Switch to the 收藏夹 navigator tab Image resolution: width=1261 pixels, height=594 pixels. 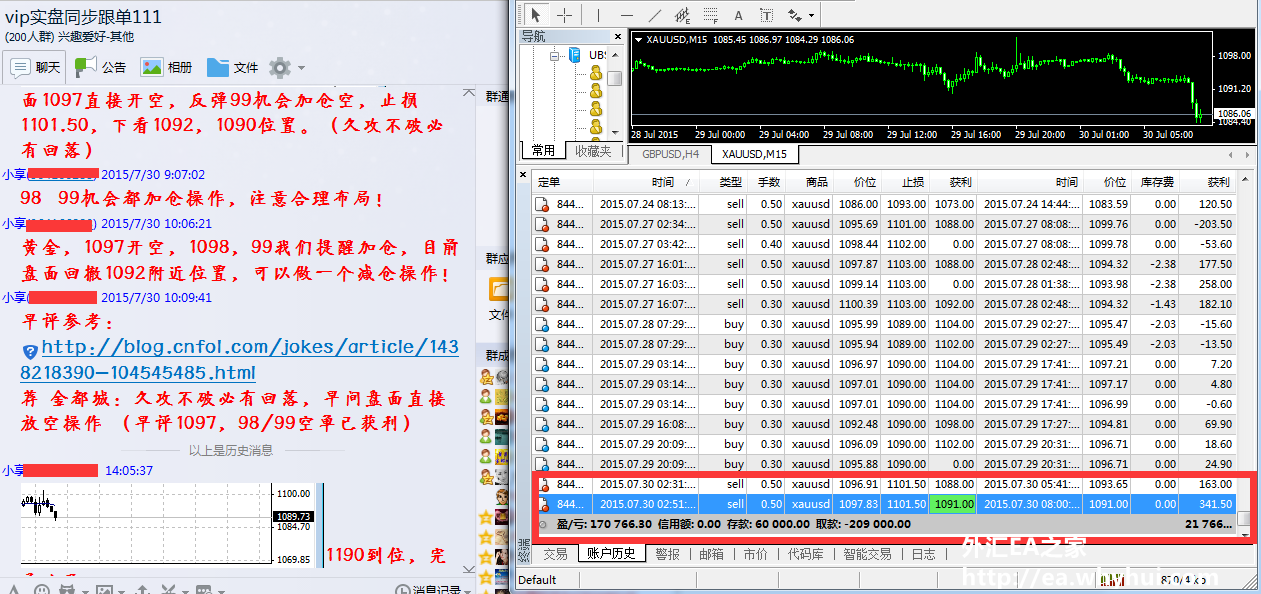(x=592, y=151)
